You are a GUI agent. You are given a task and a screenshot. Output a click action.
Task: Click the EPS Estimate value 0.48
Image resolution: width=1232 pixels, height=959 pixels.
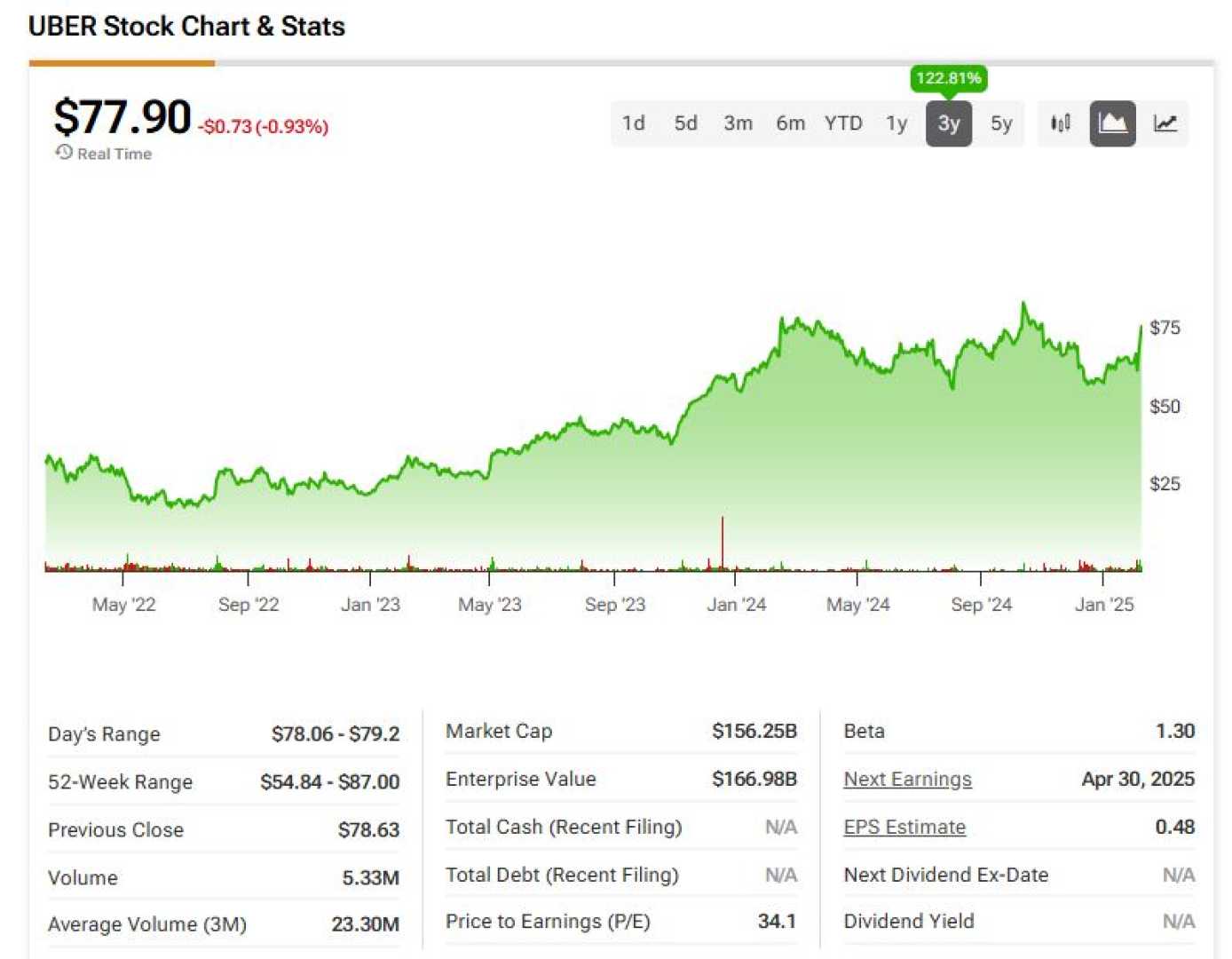1175,827
